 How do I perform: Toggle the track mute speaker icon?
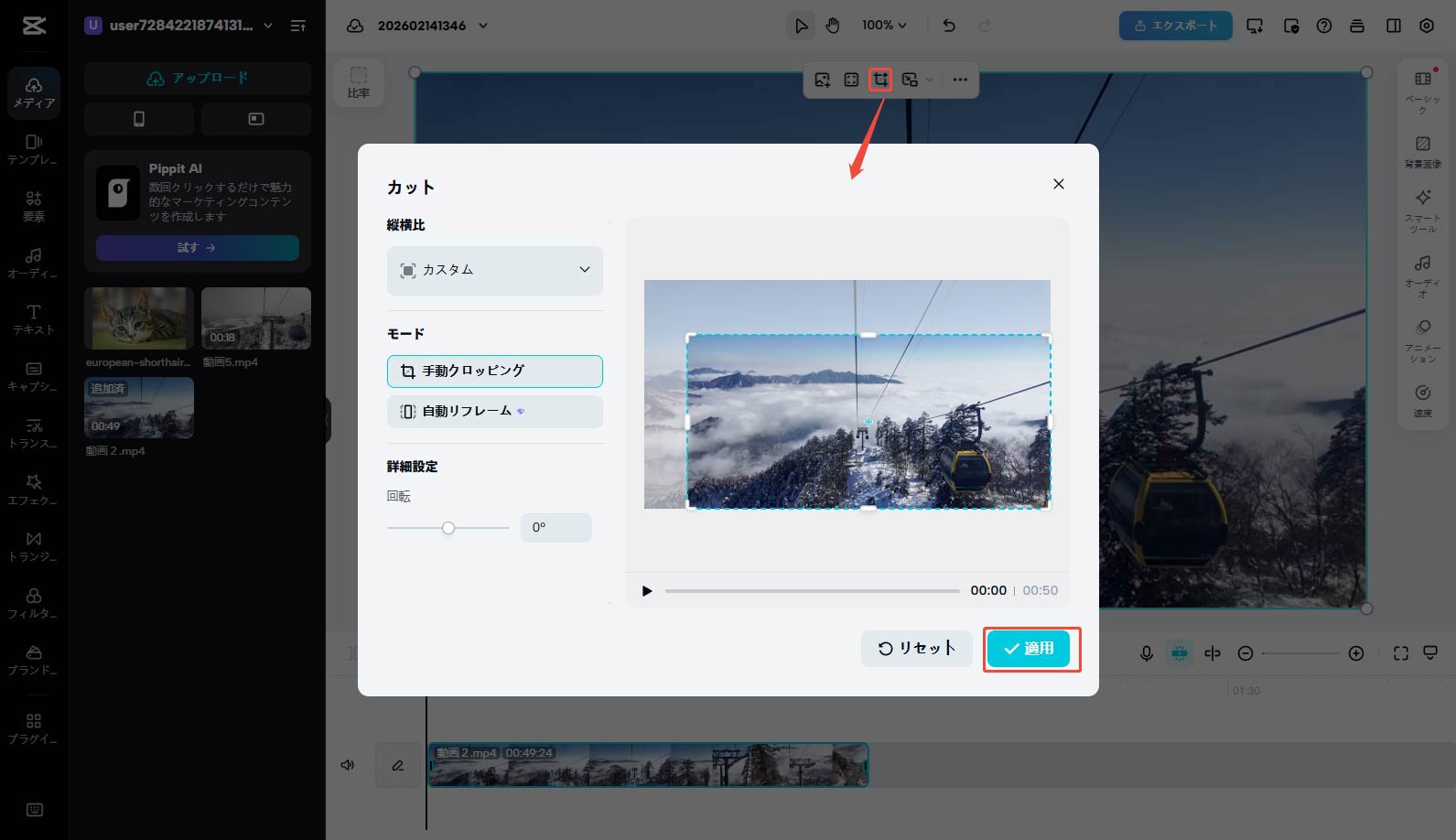(x=348, y=765)
